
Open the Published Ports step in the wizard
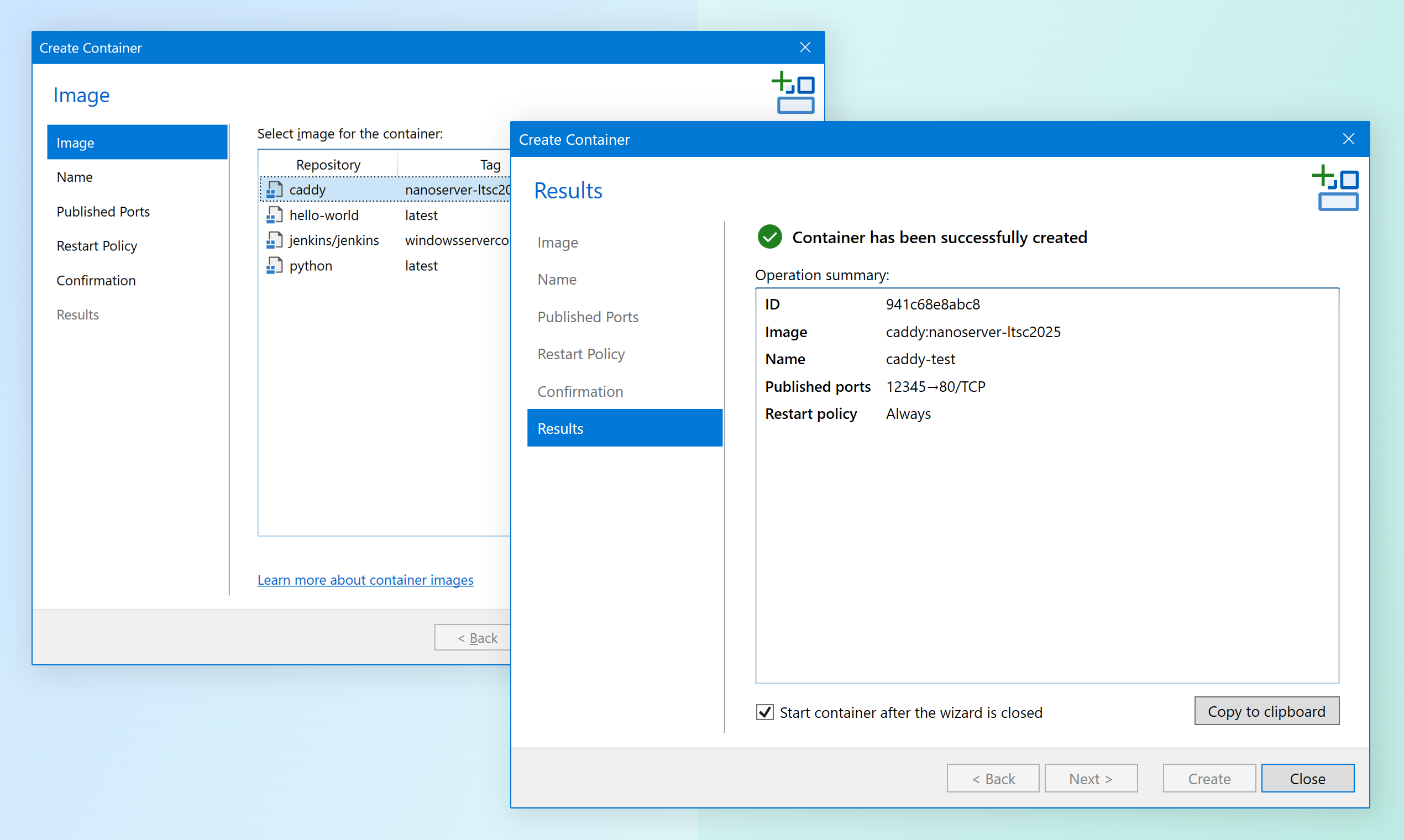point(588,317)
